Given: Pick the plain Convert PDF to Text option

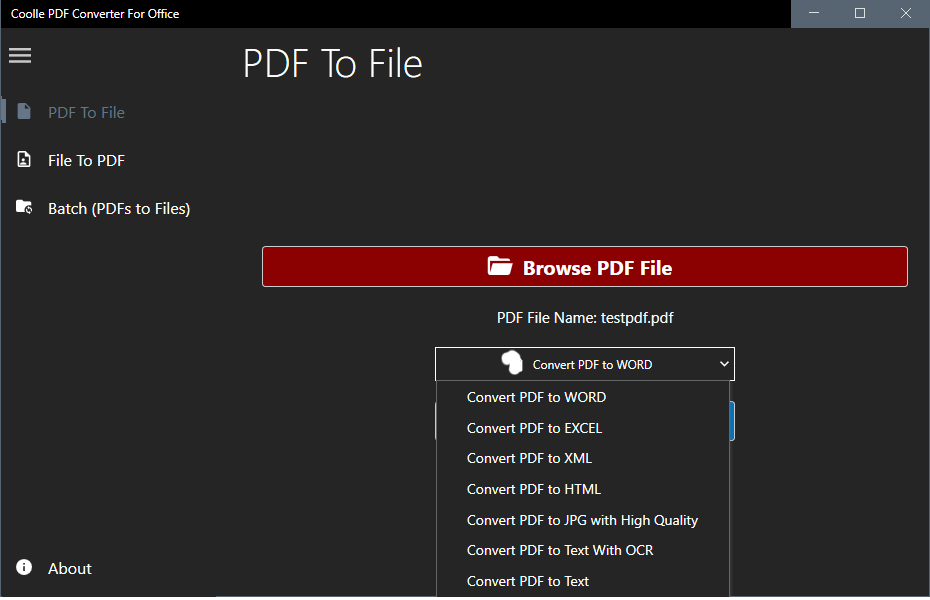Looking at the screenshot, I should [x=527, y=581].
